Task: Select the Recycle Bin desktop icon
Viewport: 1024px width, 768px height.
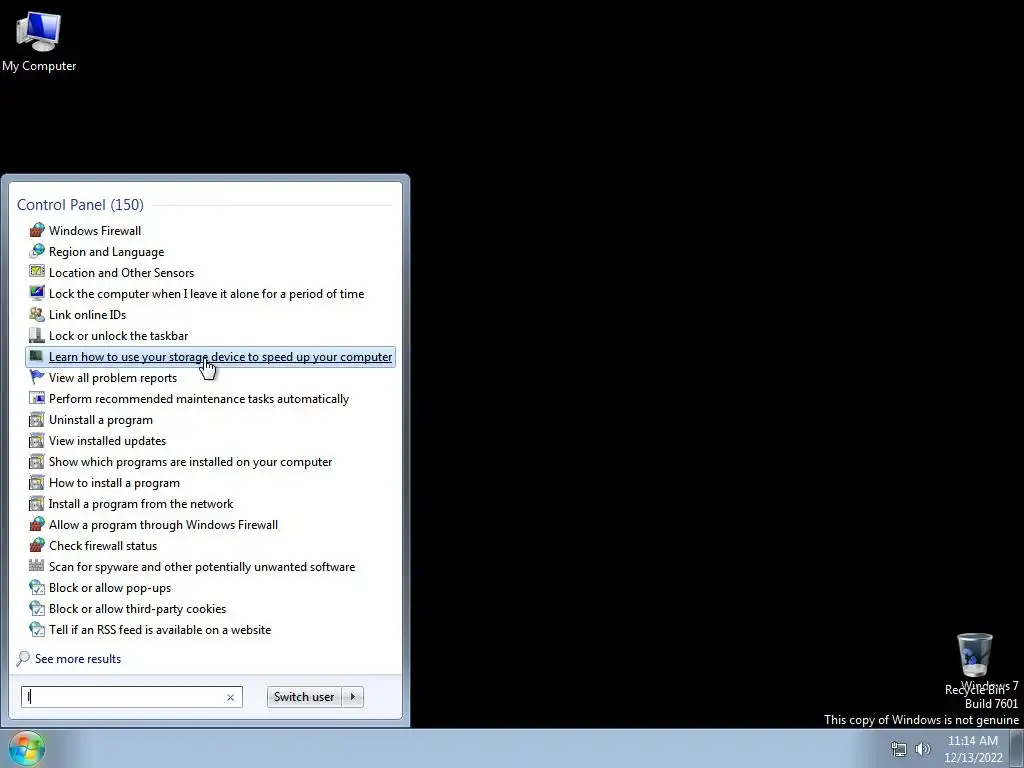Action: tap(974, 664)
